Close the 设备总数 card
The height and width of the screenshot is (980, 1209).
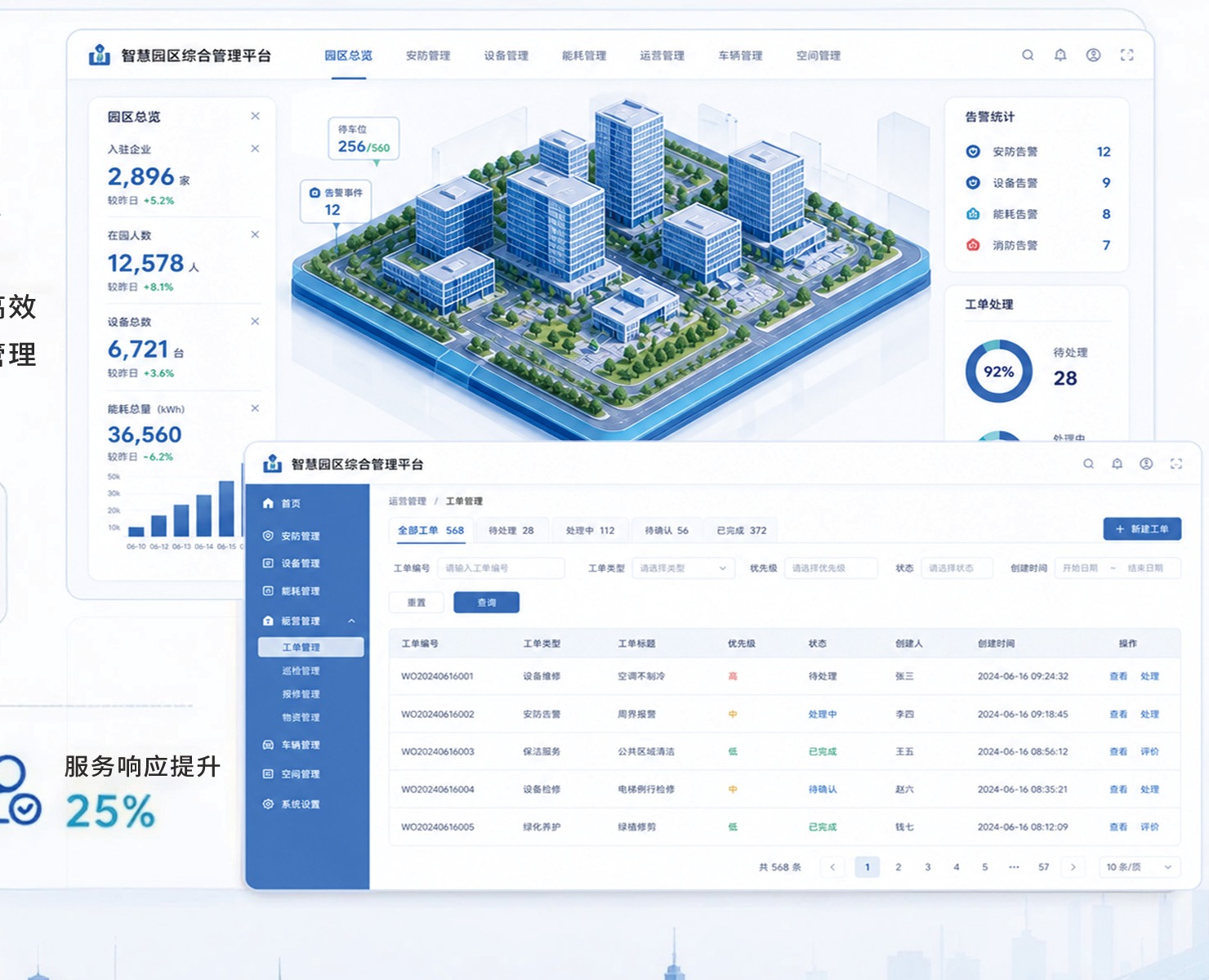click(255, 321)
